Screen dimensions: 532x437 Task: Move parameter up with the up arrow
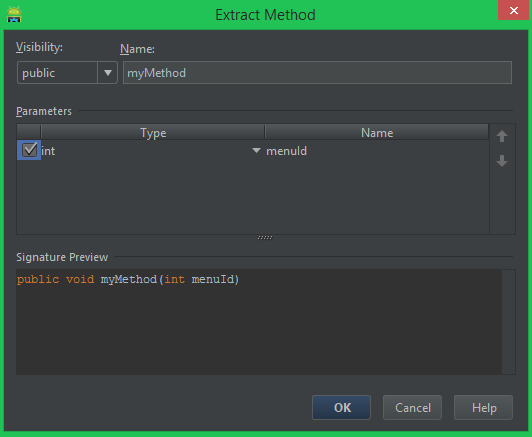click(x=502, y=136)
